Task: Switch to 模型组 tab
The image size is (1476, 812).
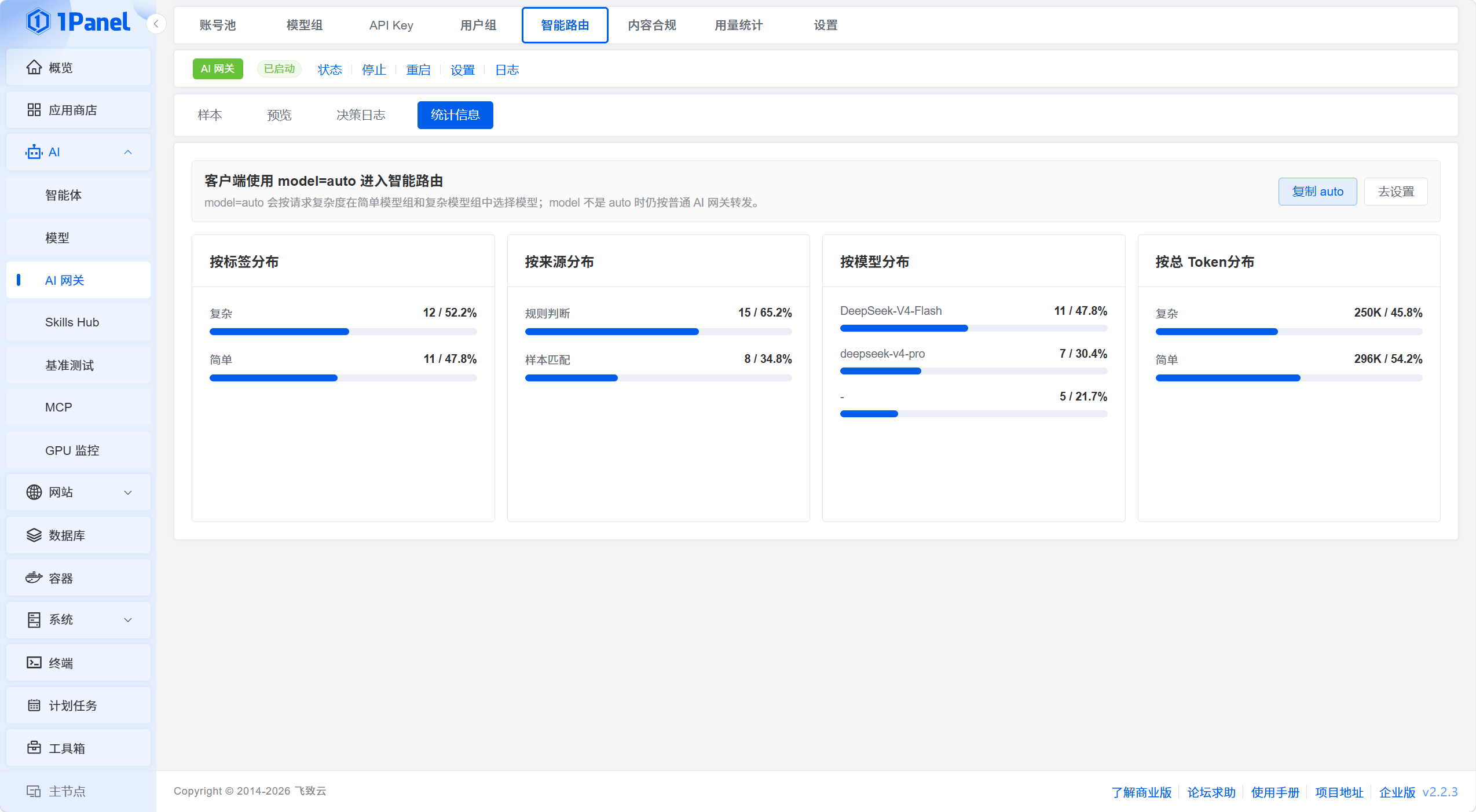Action: coord(305,25)
